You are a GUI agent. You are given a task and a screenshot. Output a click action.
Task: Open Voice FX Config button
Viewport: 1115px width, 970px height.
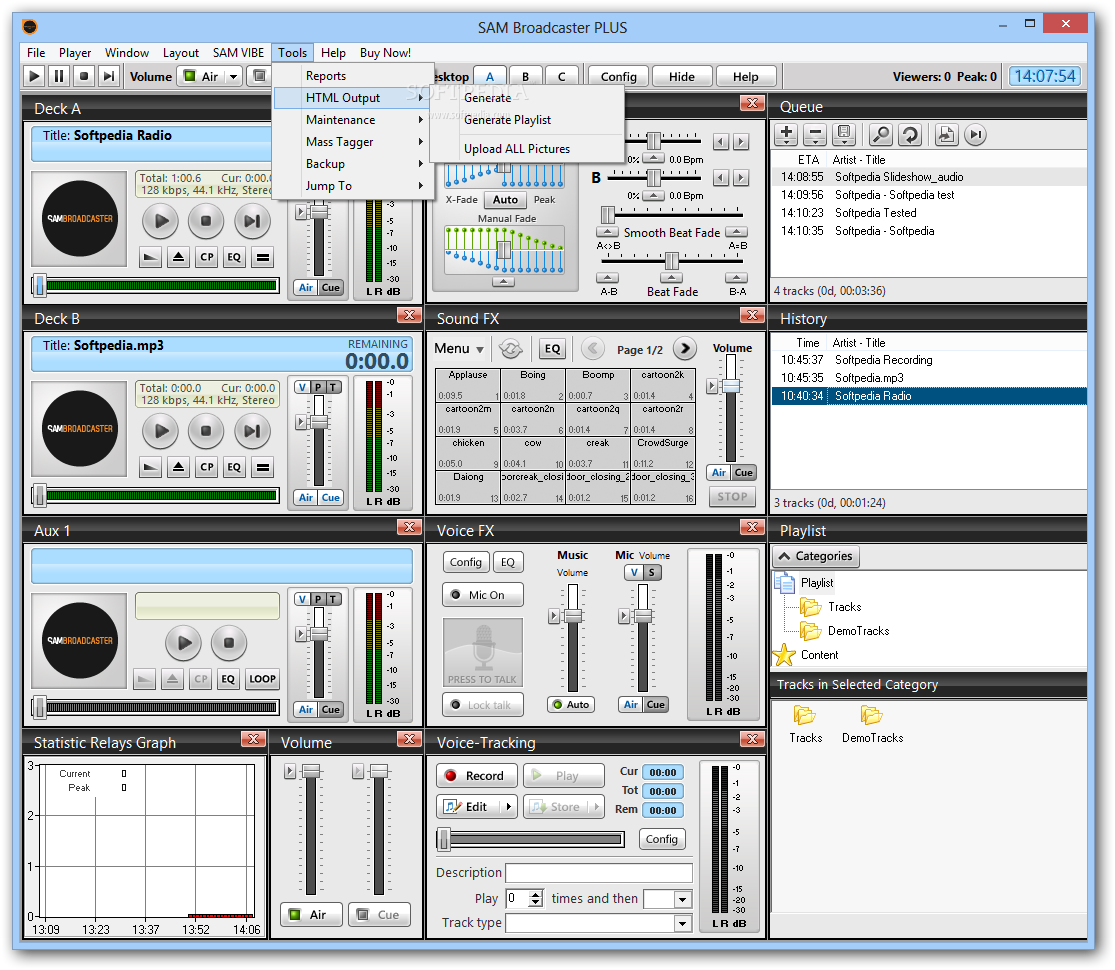coord(466,563)
